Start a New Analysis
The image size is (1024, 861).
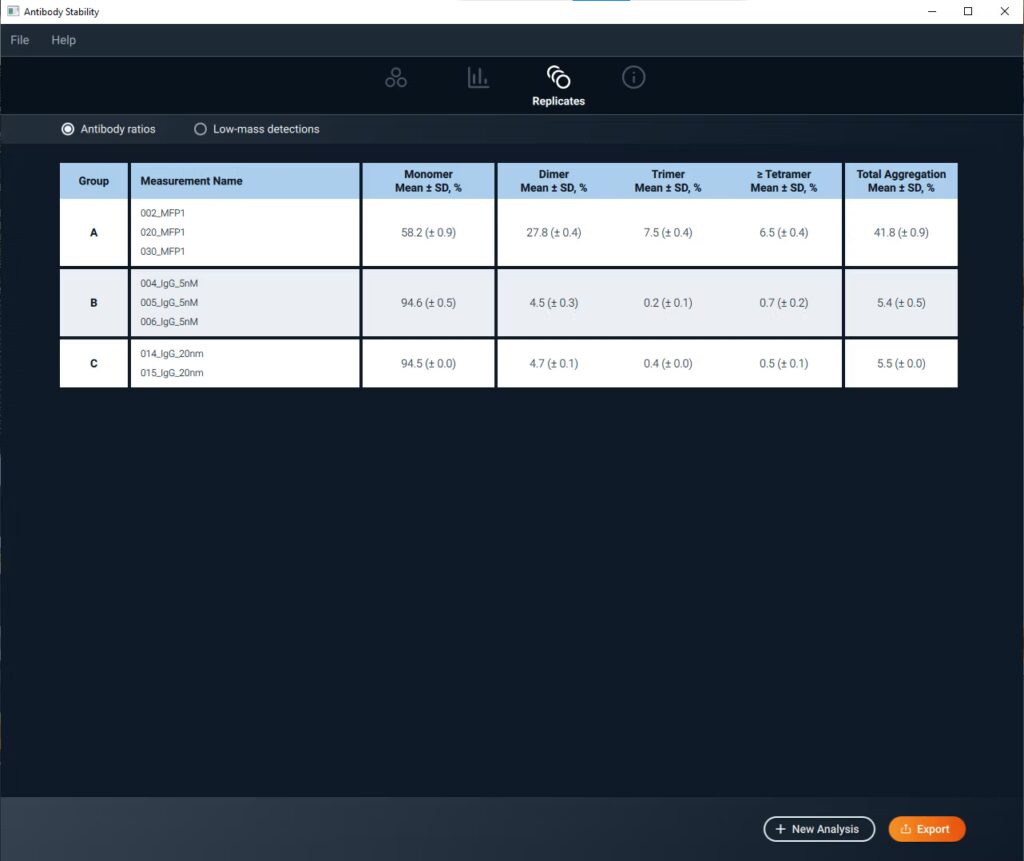pyautogui.click(x=818, y=829)
